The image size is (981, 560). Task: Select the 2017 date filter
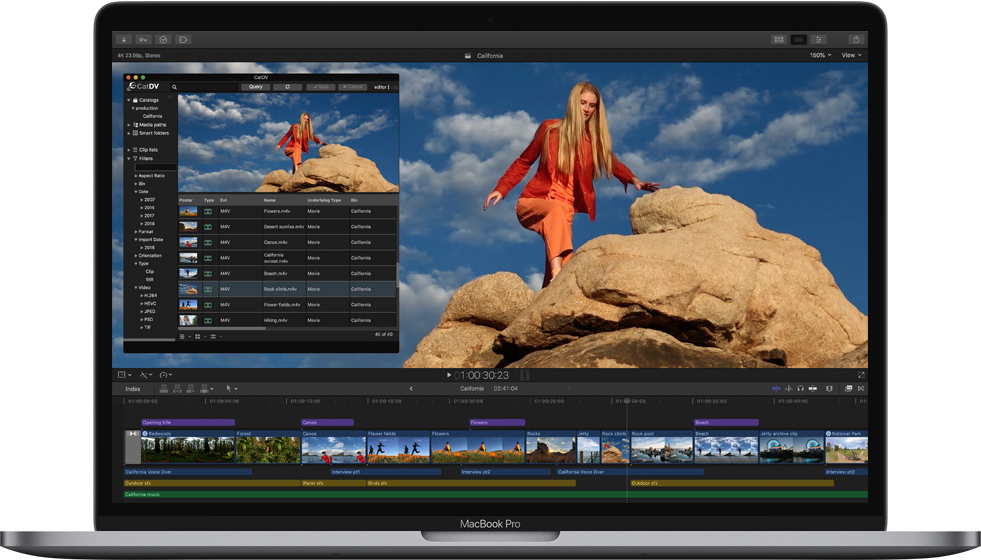click(149, 215)
